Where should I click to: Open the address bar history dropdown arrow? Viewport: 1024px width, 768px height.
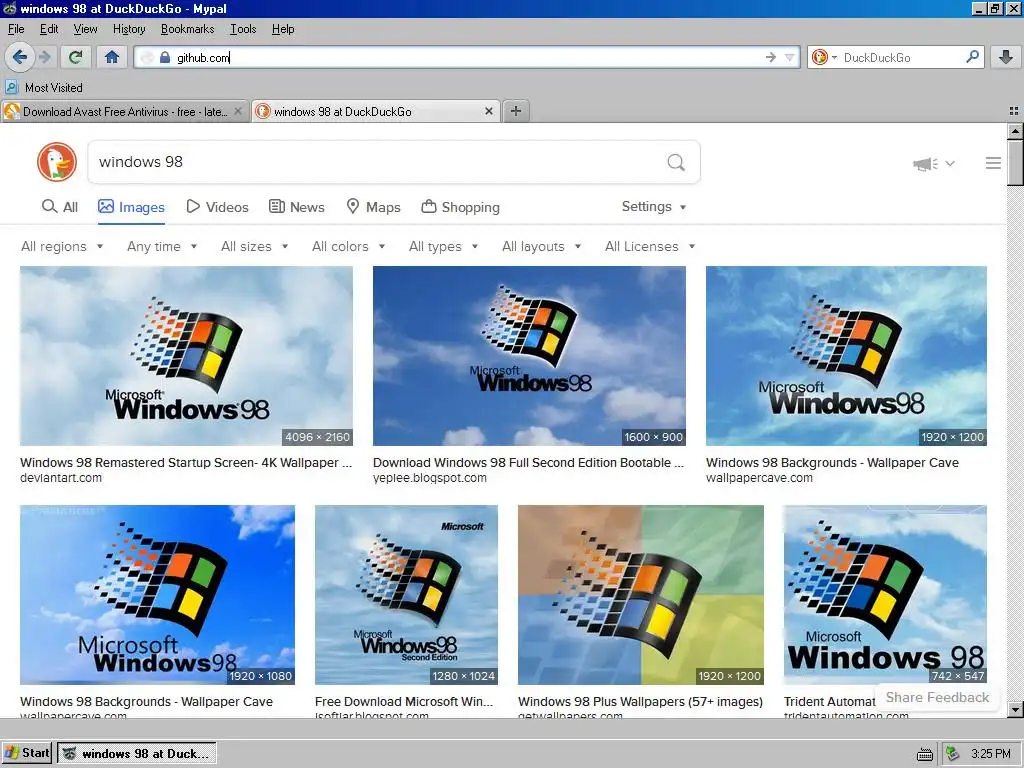789,57
